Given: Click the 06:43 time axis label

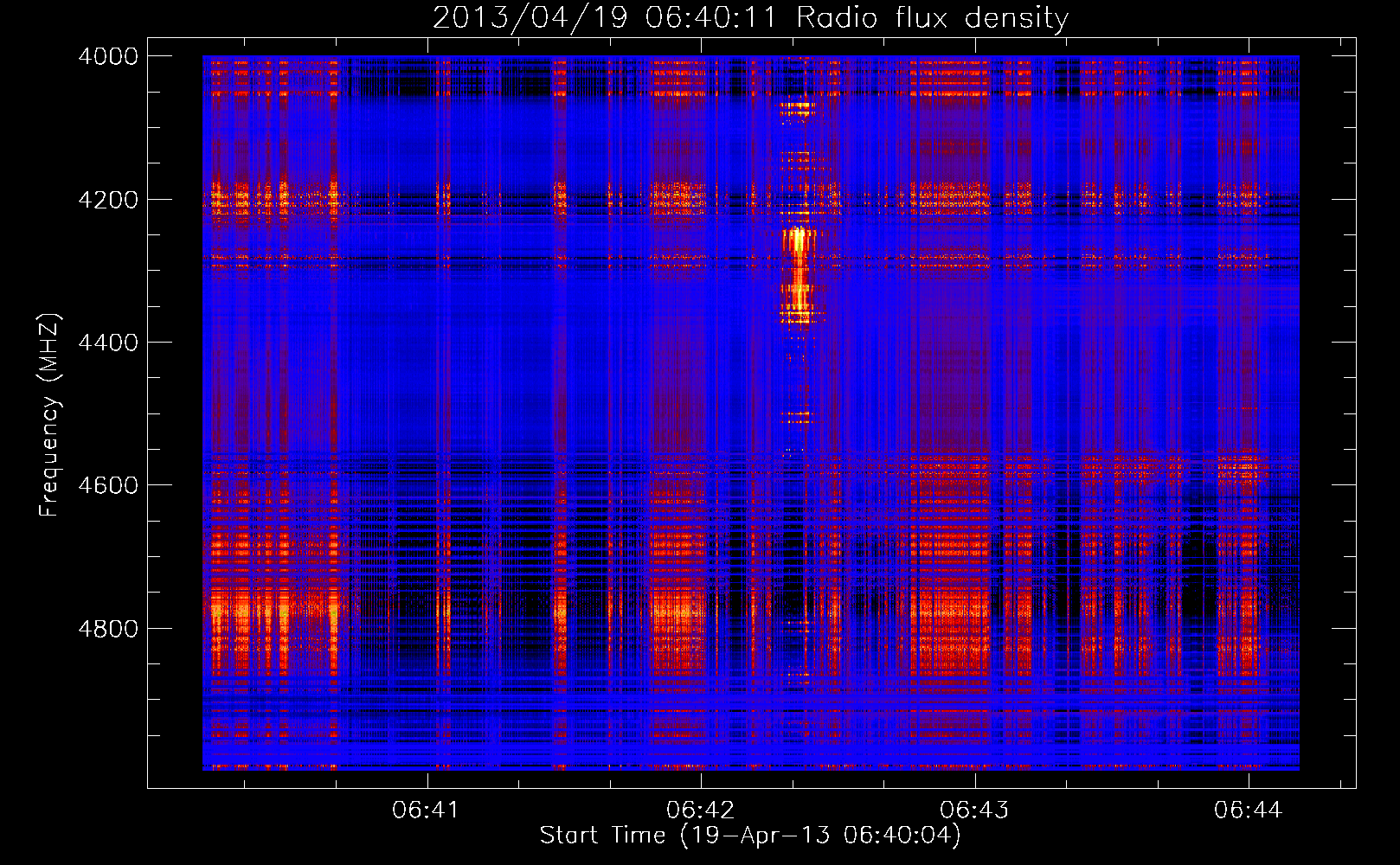Looking at the screenshot, I should point(974,811).
